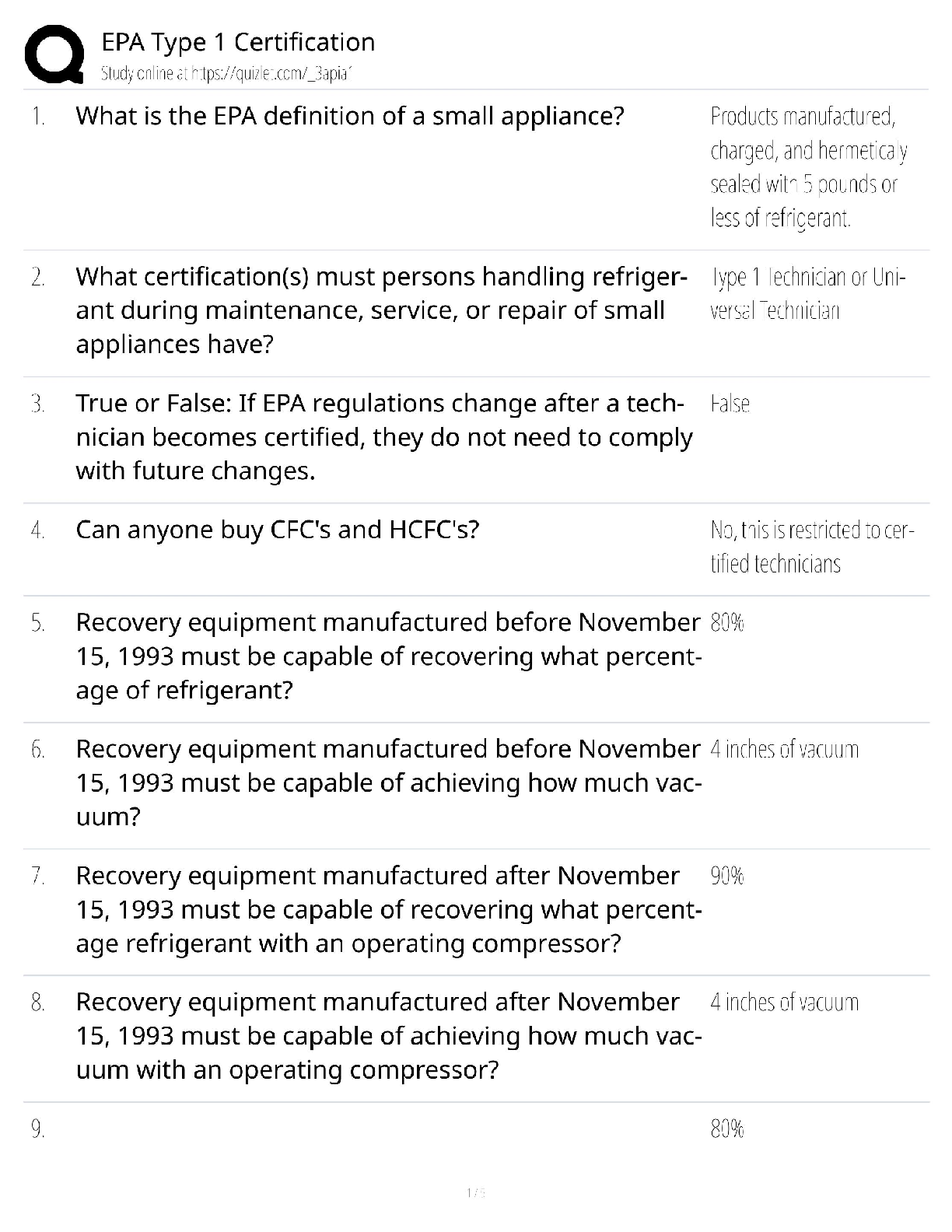Click the 80% answer for question 5
This screenshot has height=1232, width=952.
point(727,623)
